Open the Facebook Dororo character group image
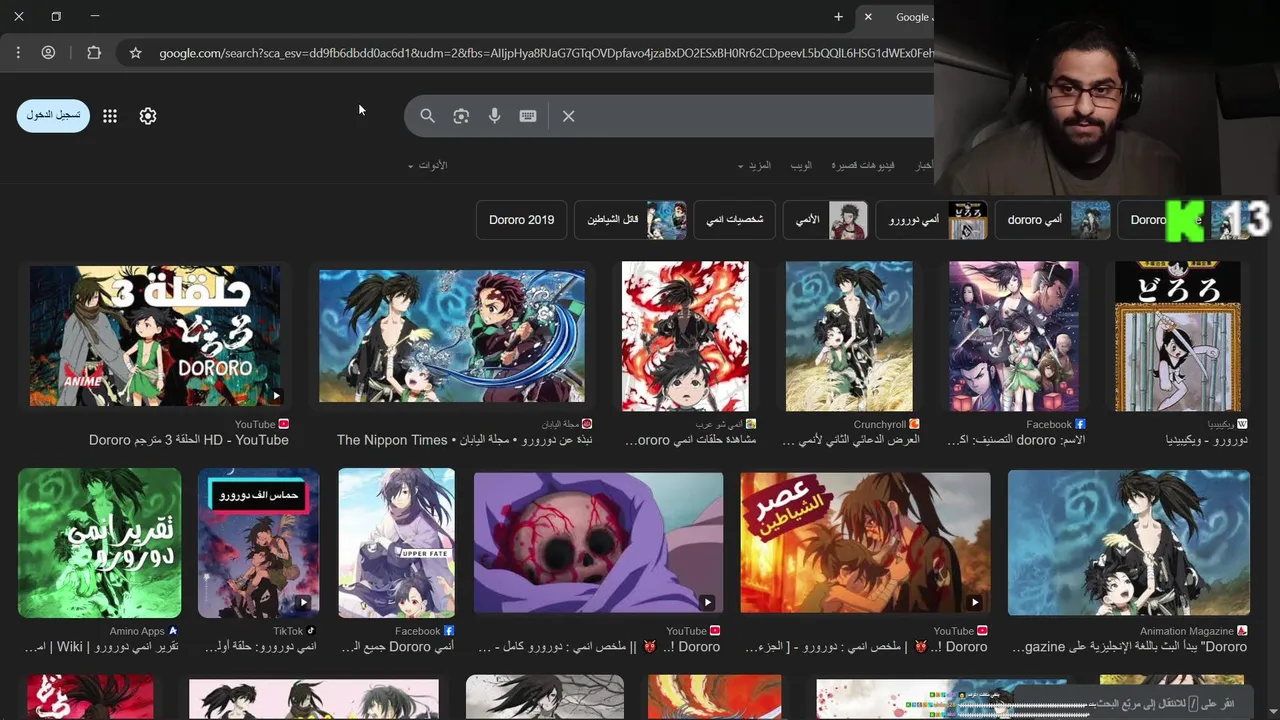Screen dimensions: 1280x720 [1014, 336]
